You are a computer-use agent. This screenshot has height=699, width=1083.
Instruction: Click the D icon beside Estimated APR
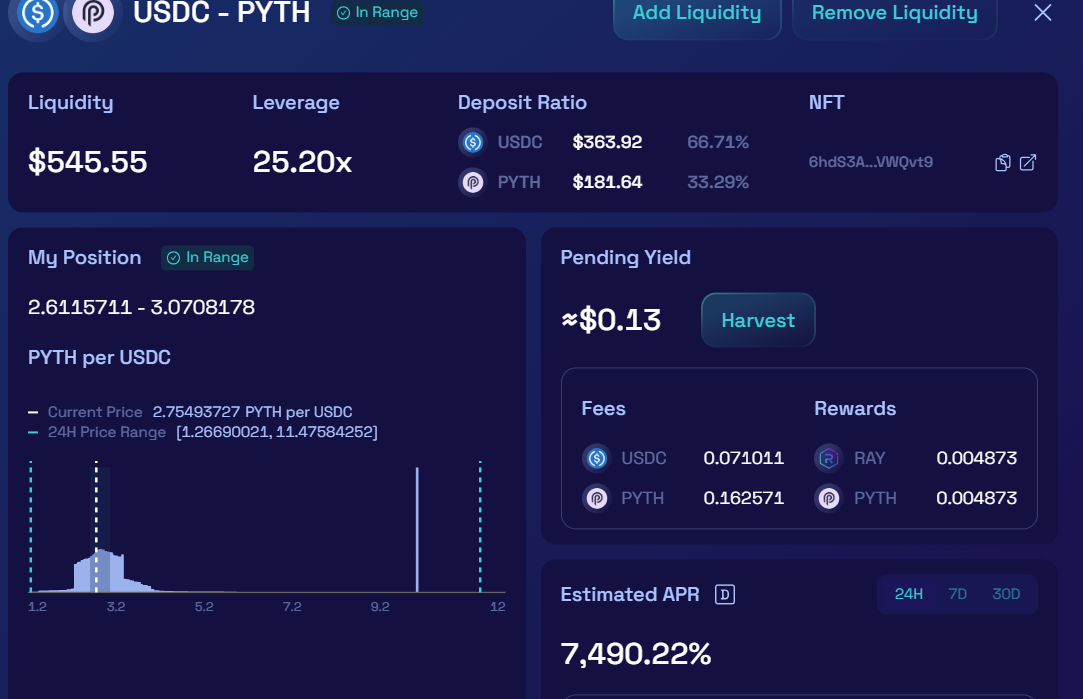725,595
